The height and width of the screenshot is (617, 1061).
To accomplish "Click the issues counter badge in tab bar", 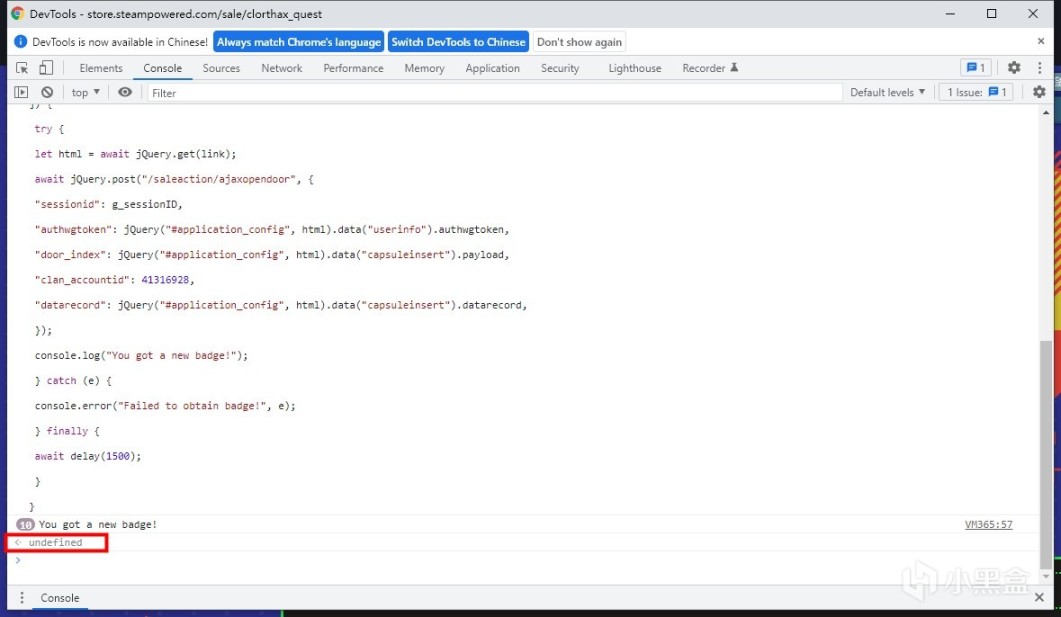I will (976, 68).
